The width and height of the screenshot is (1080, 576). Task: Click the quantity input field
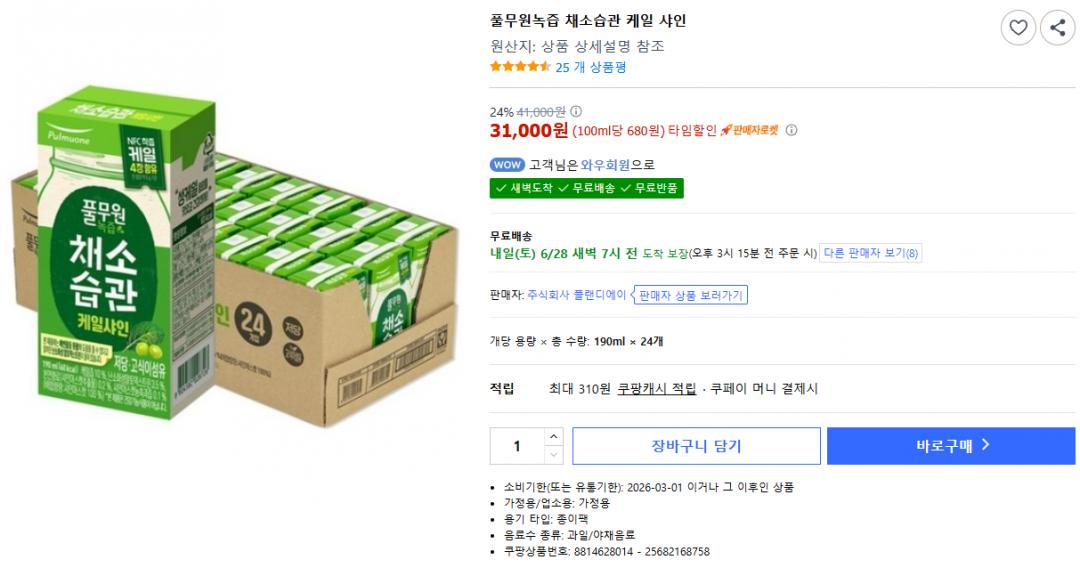coord(517,446)
